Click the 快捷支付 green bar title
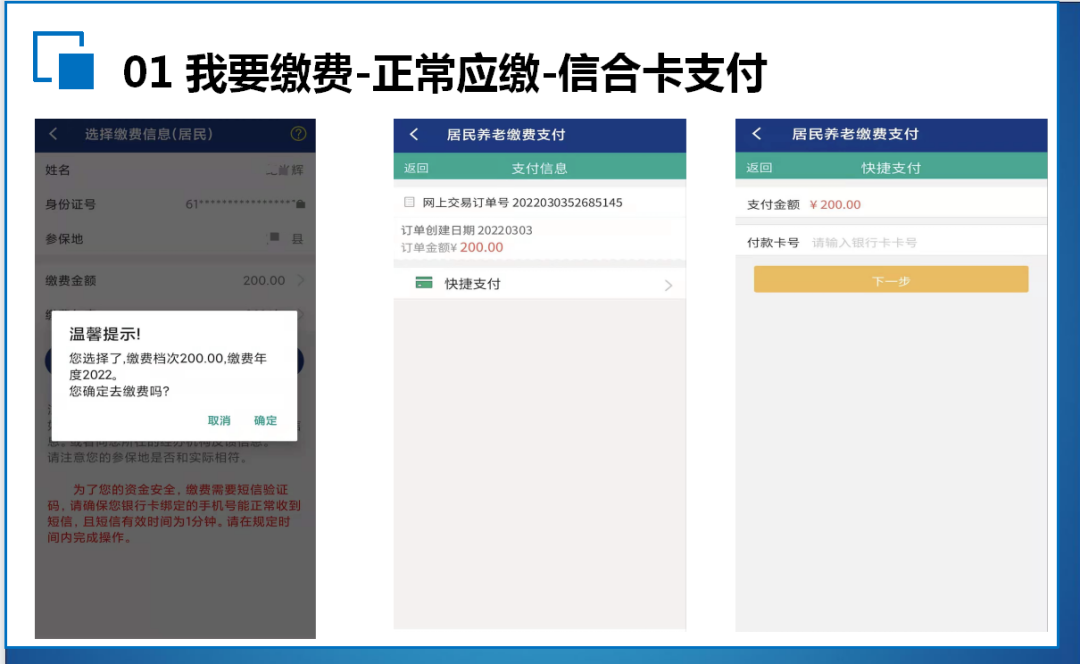Viewport: 1080px width, 664px height. pos(891,168)
